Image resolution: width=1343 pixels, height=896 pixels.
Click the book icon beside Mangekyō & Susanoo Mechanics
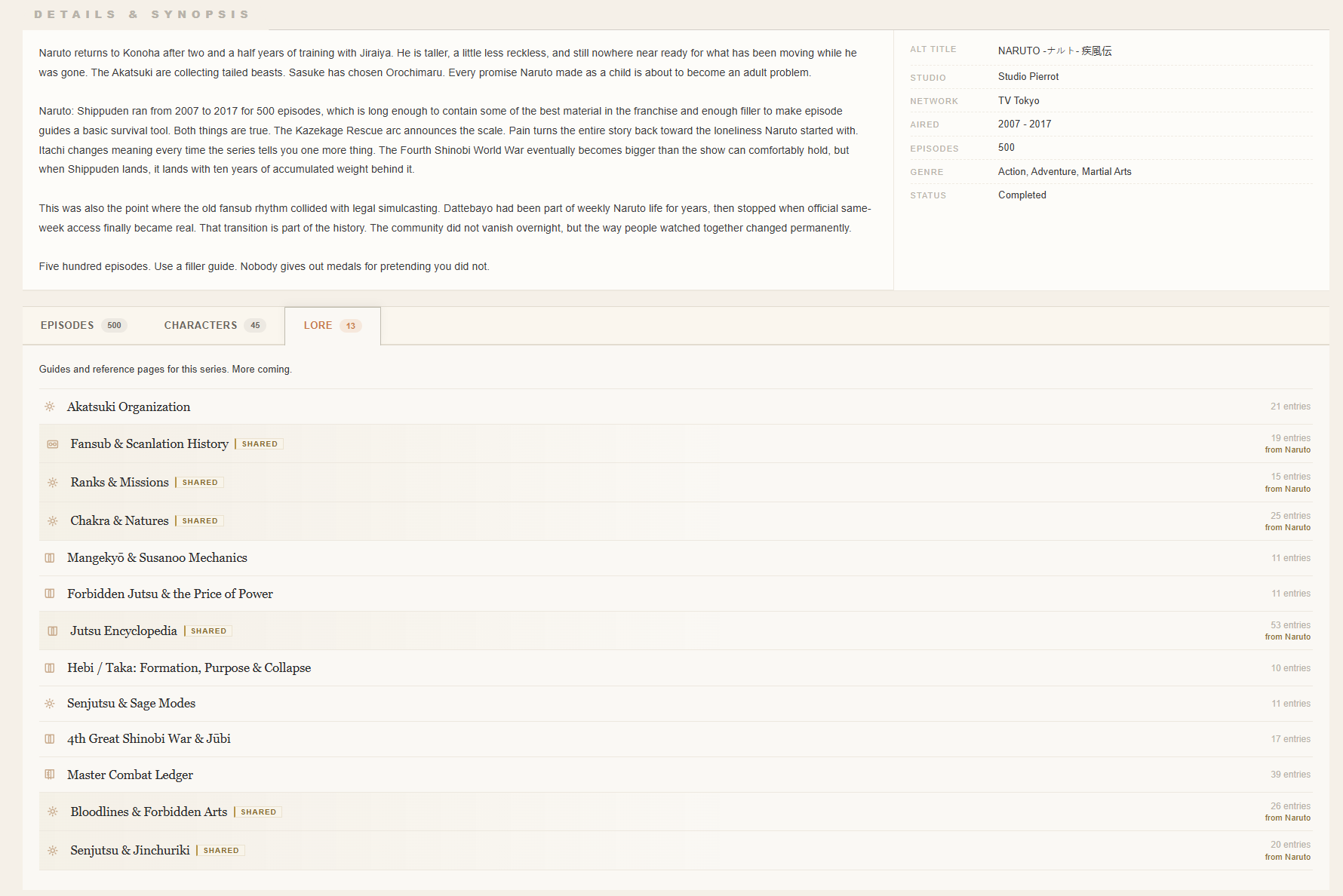point(50,558)
